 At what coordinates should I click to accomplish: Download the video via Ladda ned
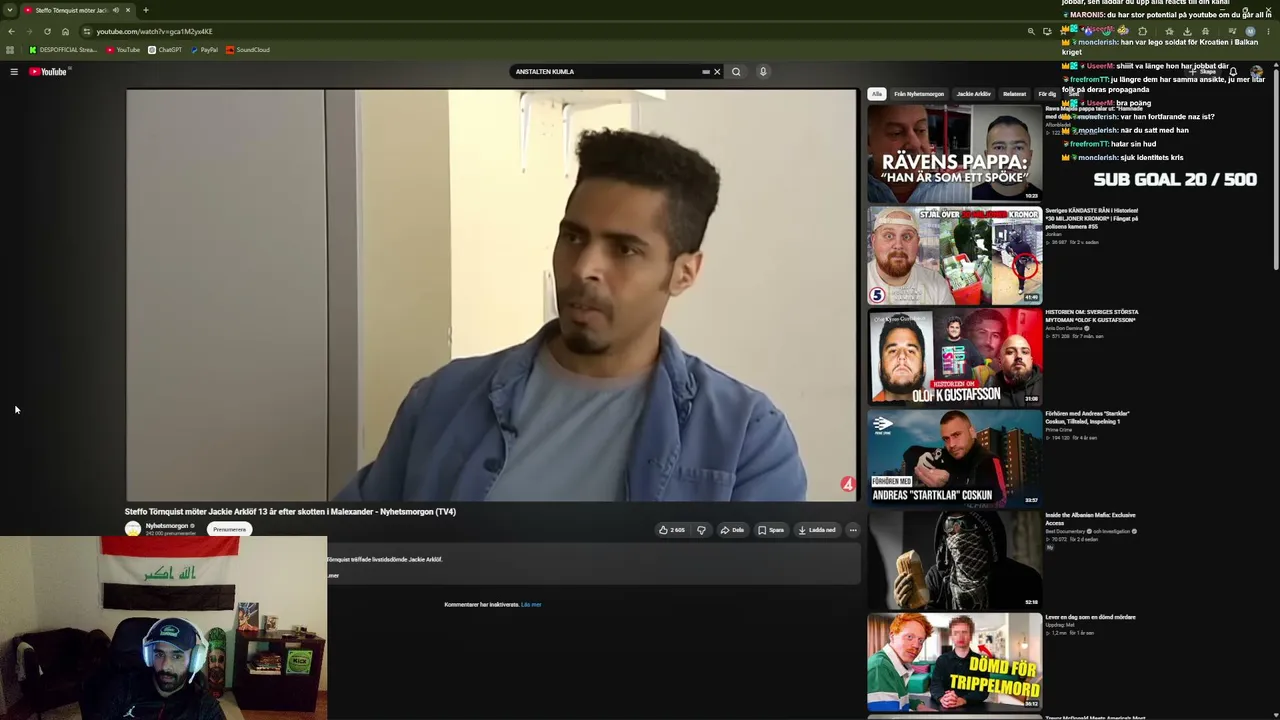[x=818, y=530]
